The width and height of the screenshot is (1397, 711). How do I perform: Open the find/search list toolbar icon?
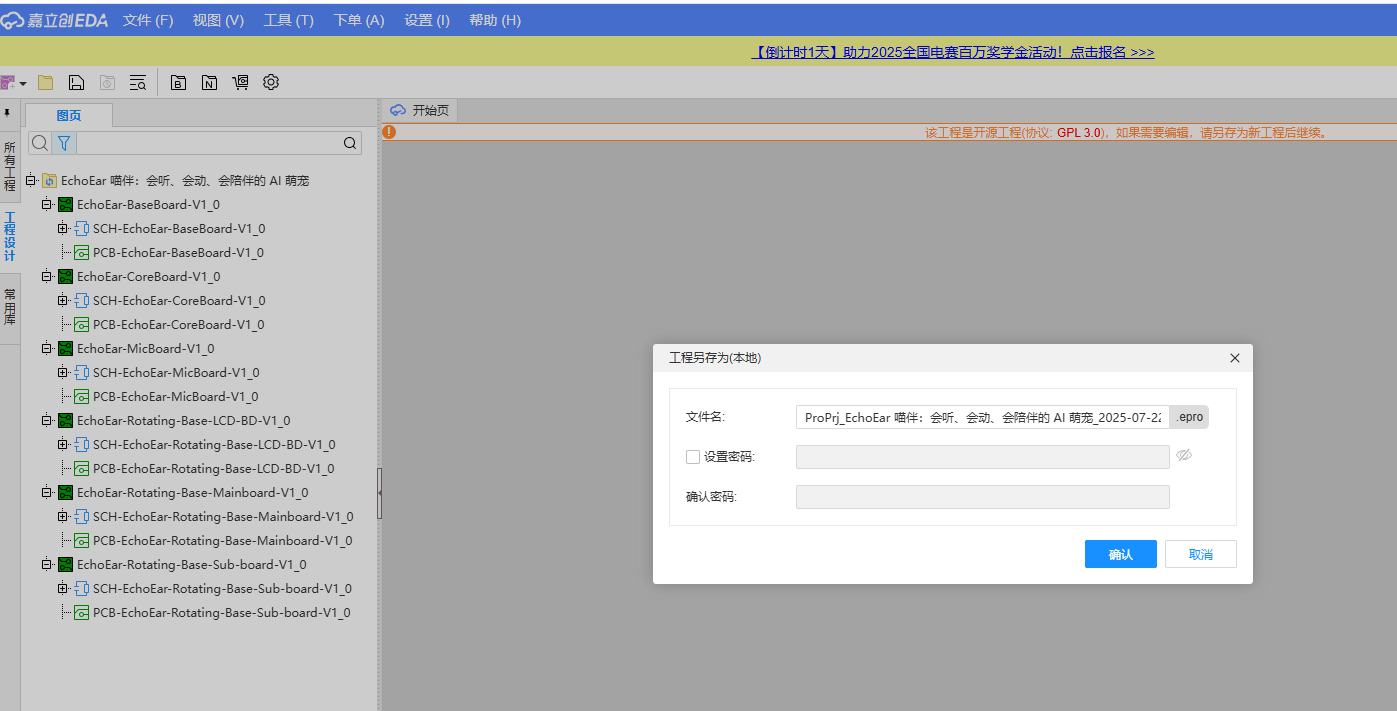[138, 83]
